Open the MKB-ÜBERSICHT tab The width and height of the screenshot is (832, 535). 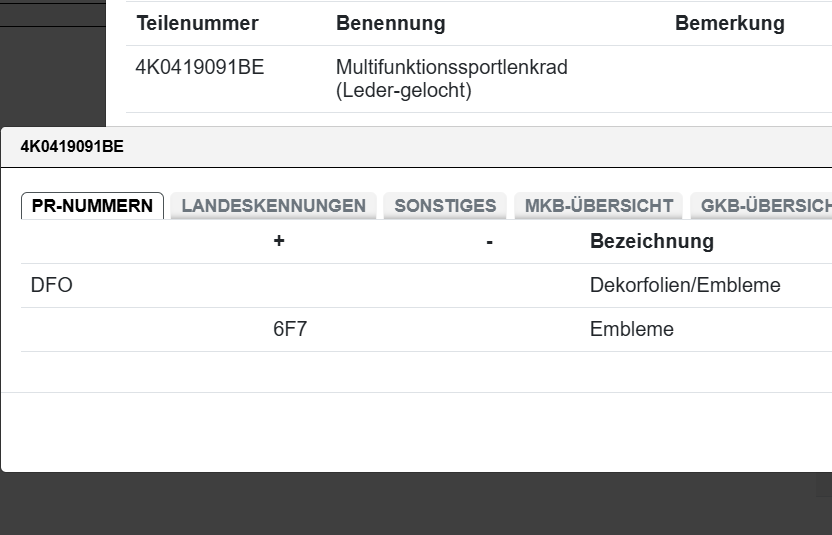click(598, 206)
